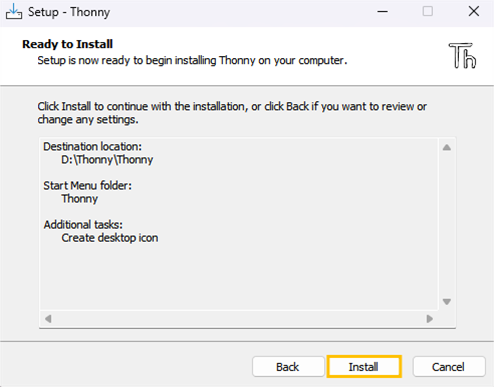Go back with the Back button
This screenshot has width=494, height=387.
[288, 367]
